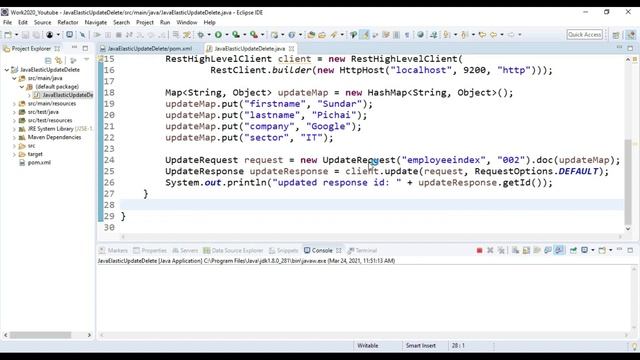Toggle Scroll Lock in Console toolbar
The width and height of the screenshot is (640, 360).
(x=526, y=250)
